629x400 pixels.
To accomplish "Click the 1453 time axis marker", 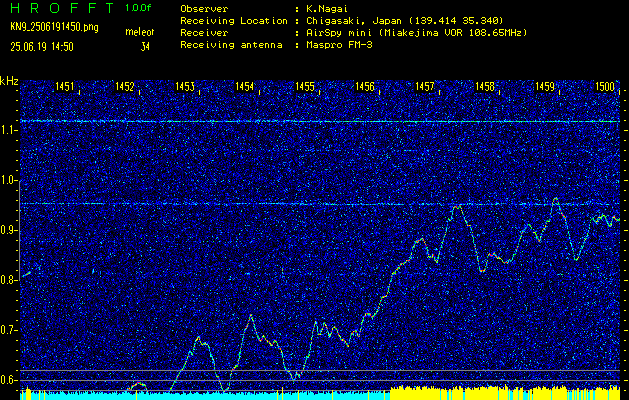I will [x=185, y=86].
